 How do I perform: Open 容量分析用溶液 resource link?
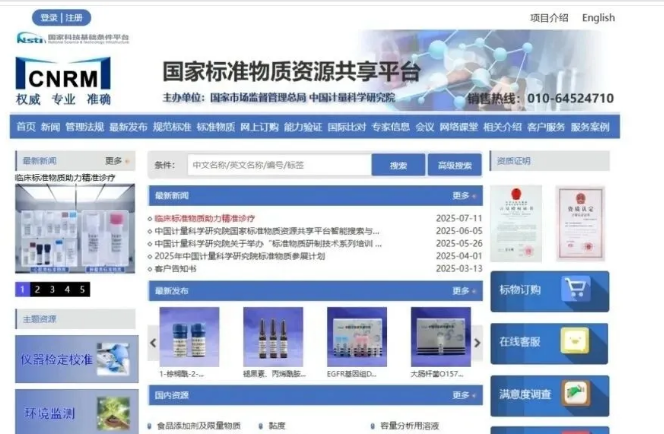click(409, 426)
